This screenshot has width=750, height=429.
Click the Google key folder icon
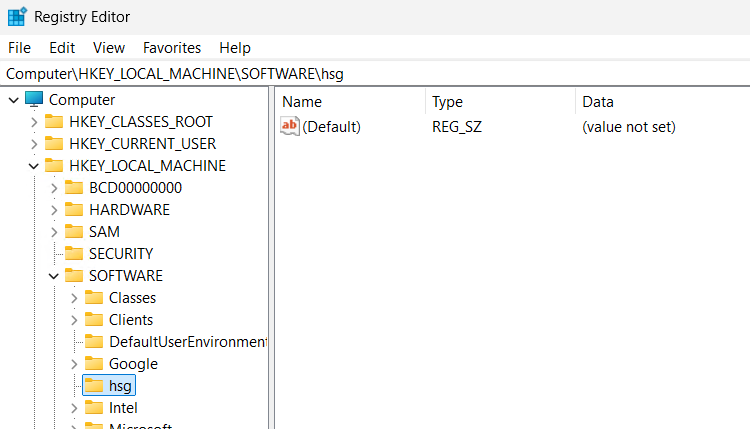pos(94,364)
